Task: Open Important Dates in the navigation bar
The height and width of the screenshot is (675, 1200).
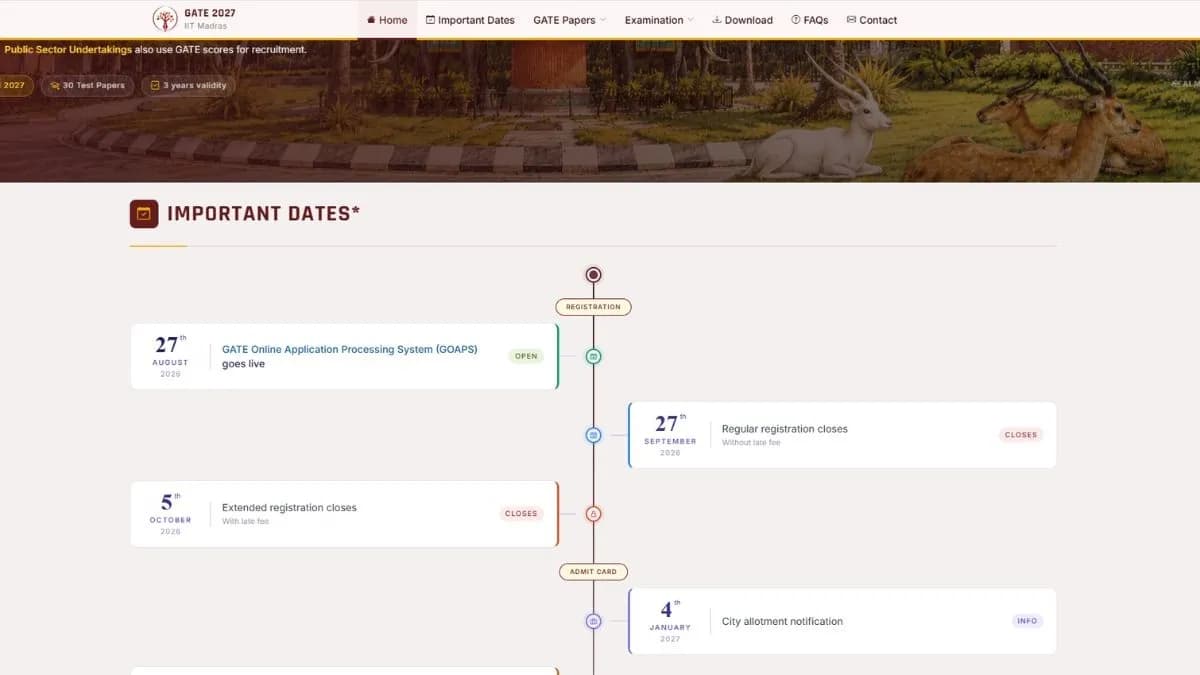Action: coord(470,20)
